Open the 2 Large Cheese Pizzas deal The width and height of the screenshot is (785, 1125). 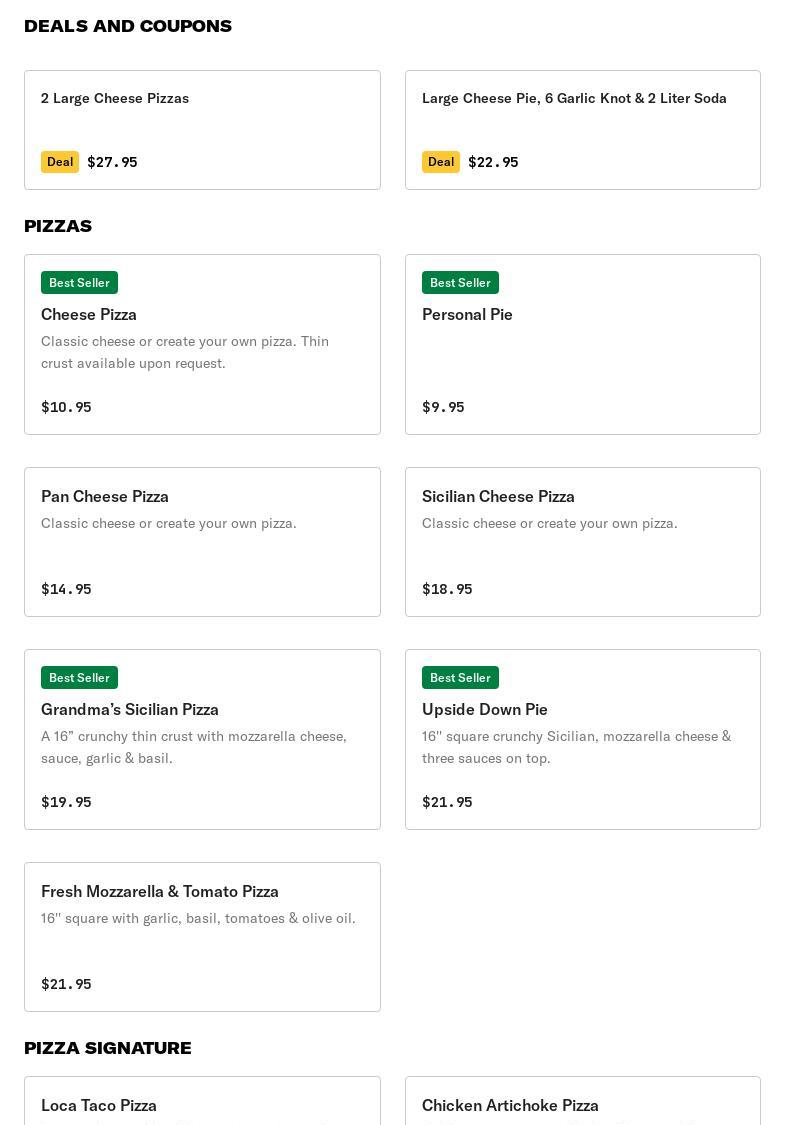pyautogui.click(x=202, y=130)
